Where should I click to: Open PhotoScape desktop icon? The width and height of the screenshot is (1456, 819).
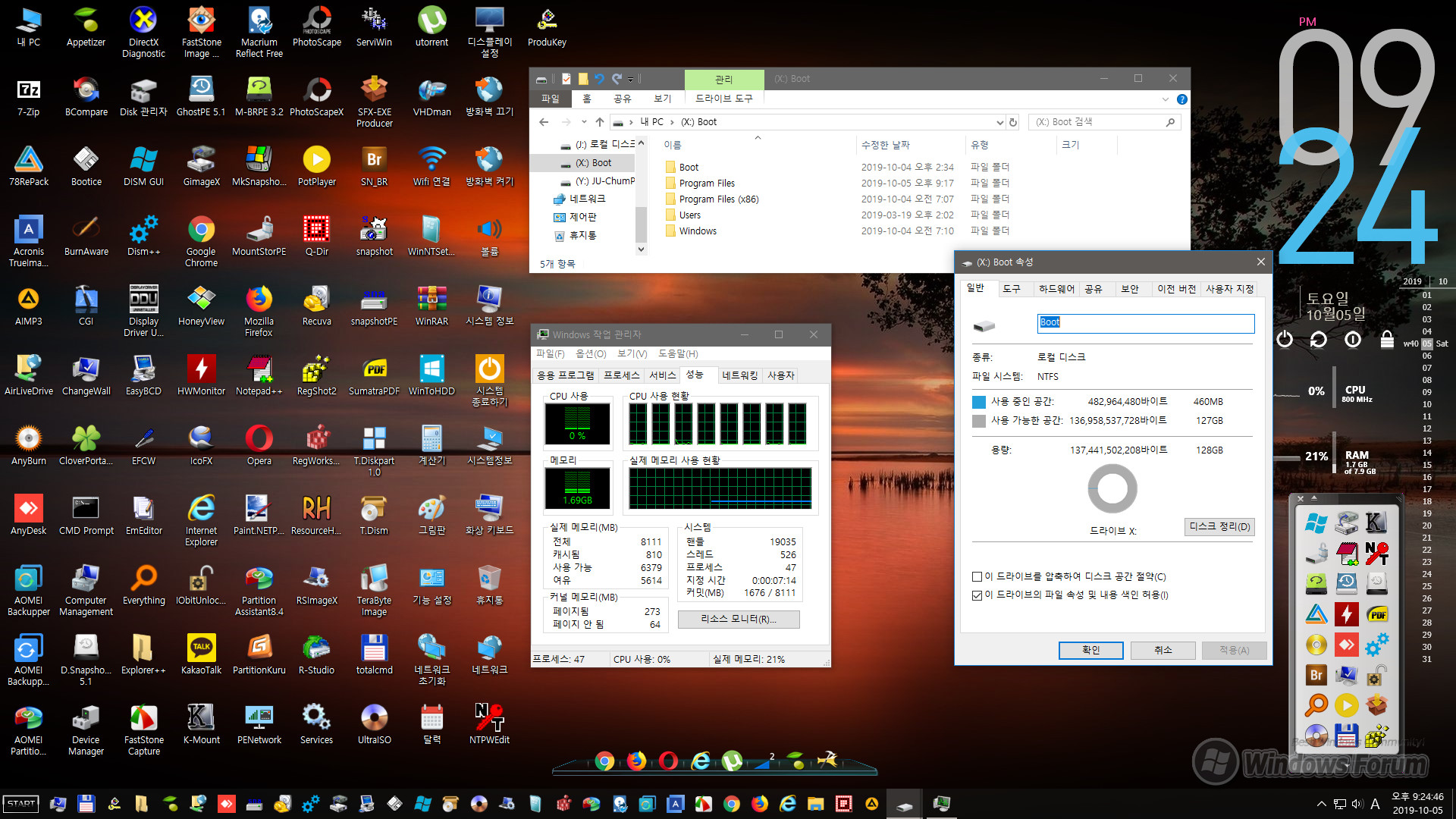click(317, 27)
